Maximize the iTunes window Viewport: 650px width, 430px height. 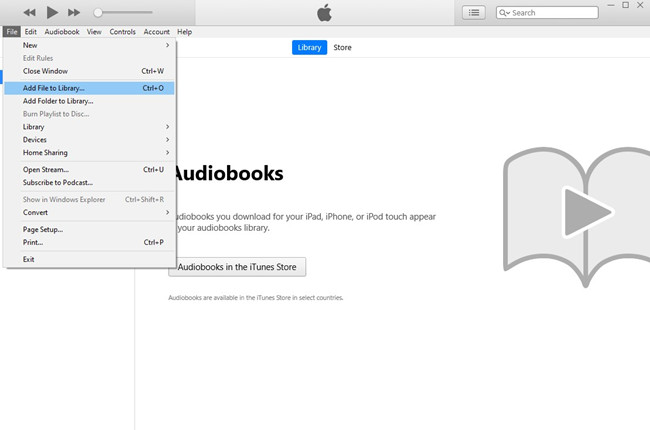point(626,5)
